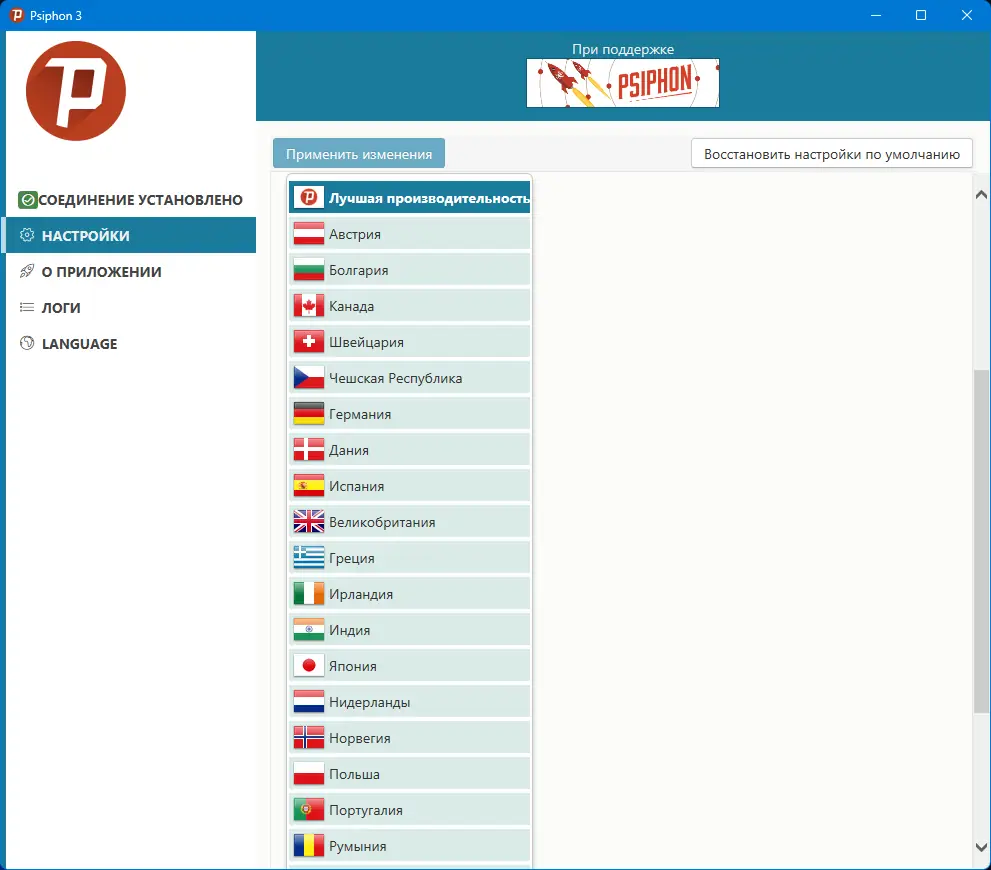Click the Japan flag icon
991x870 pixels.
coord(307,665)
